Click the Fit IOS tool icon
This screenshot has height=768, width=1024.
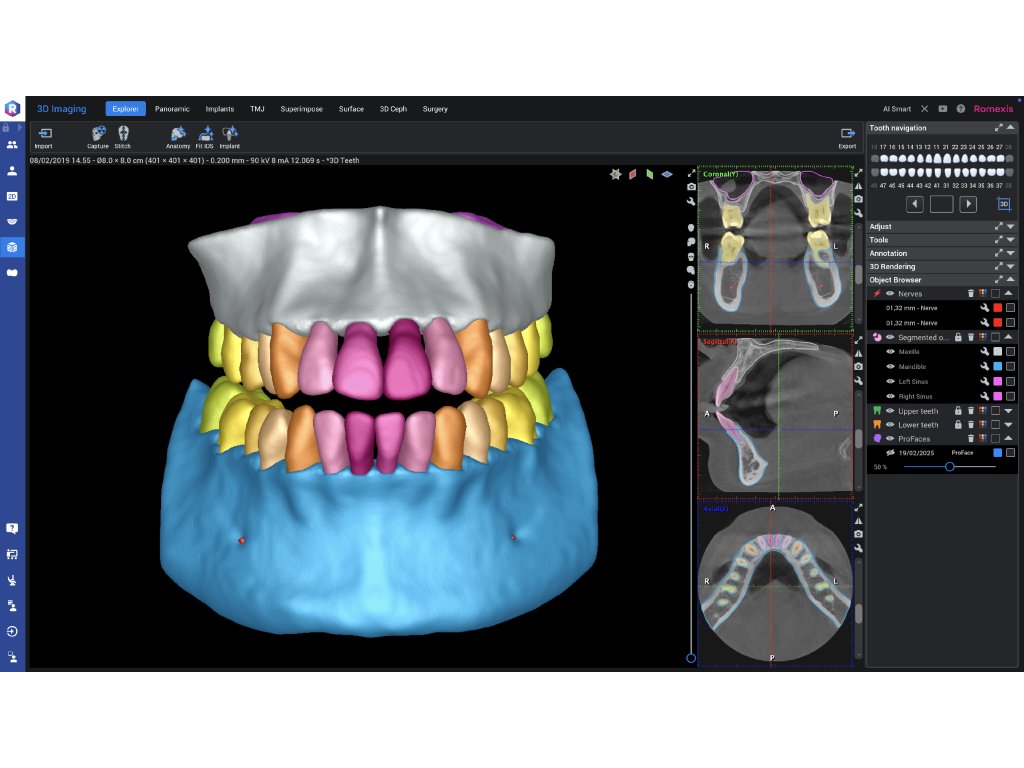(205, 133)
